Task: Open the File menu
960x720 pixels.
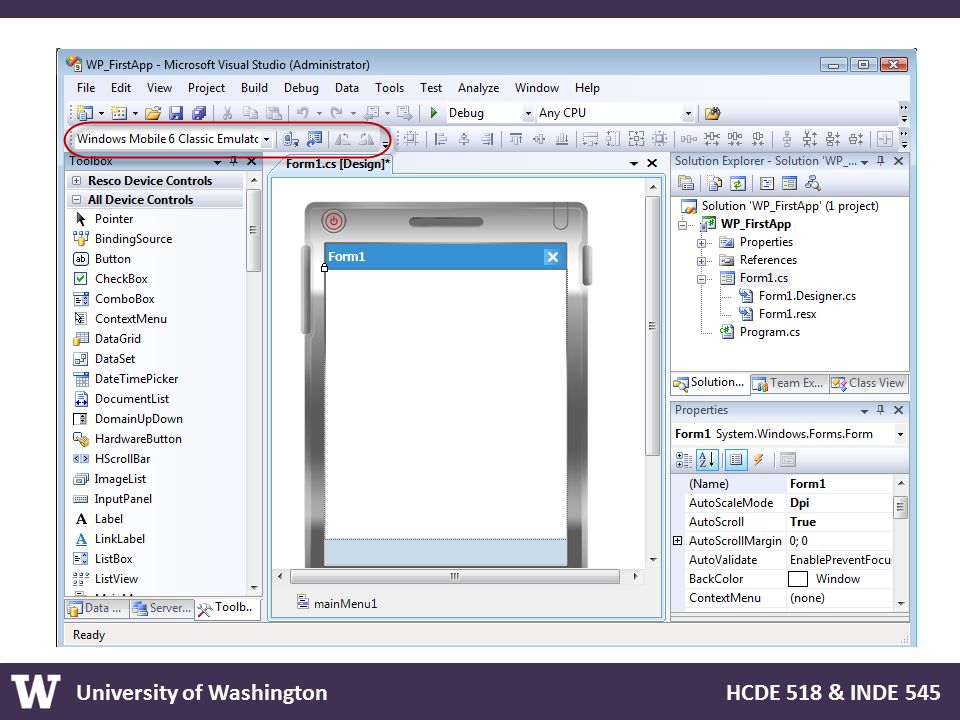Action: coord(86,88)
